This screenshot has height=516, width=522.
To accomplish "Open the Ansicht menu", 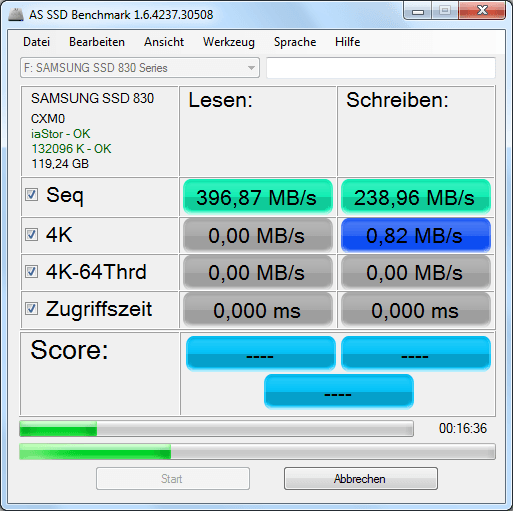I will [x=164, y=42].
